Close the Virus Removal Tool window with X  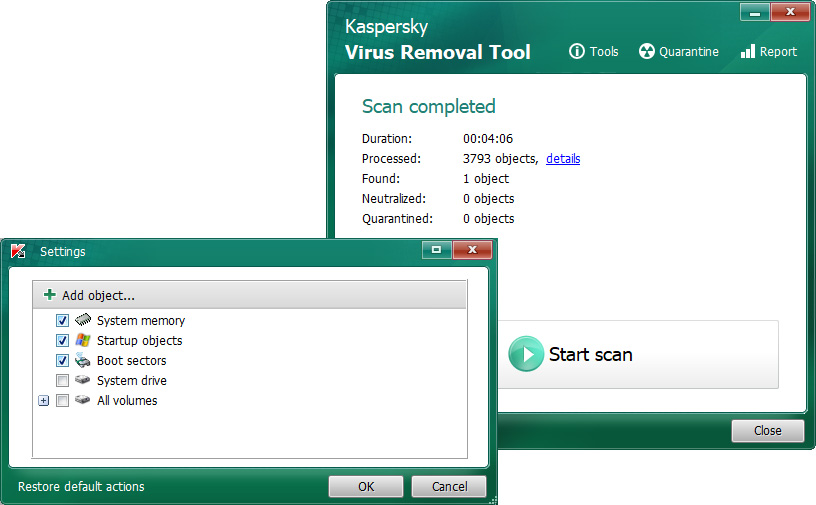[790, 12]
